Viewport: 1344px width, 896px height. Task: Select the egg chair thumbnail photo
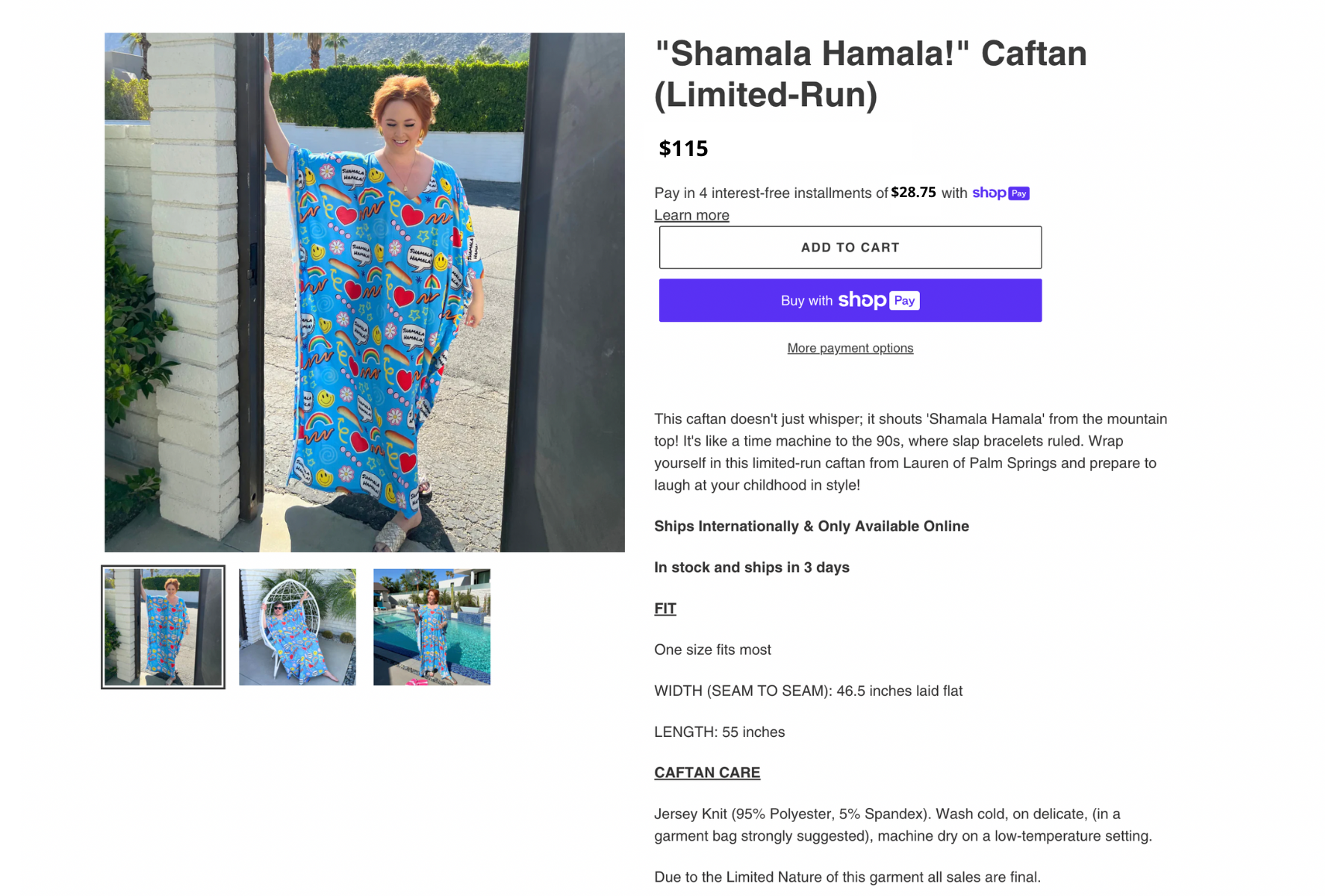(297, 626)
